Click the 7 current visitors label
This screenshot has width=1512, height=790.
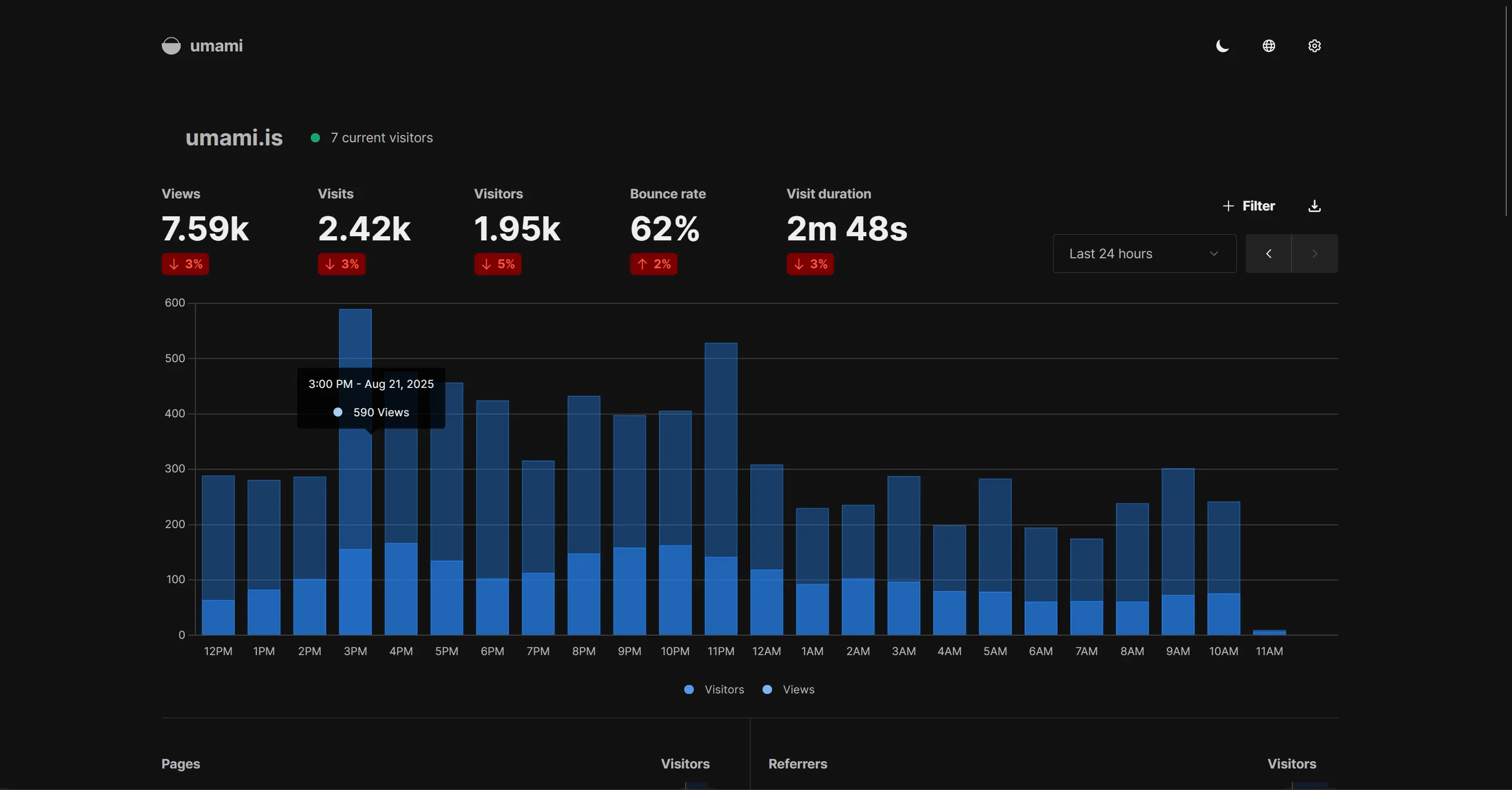(x=381, y=138)
